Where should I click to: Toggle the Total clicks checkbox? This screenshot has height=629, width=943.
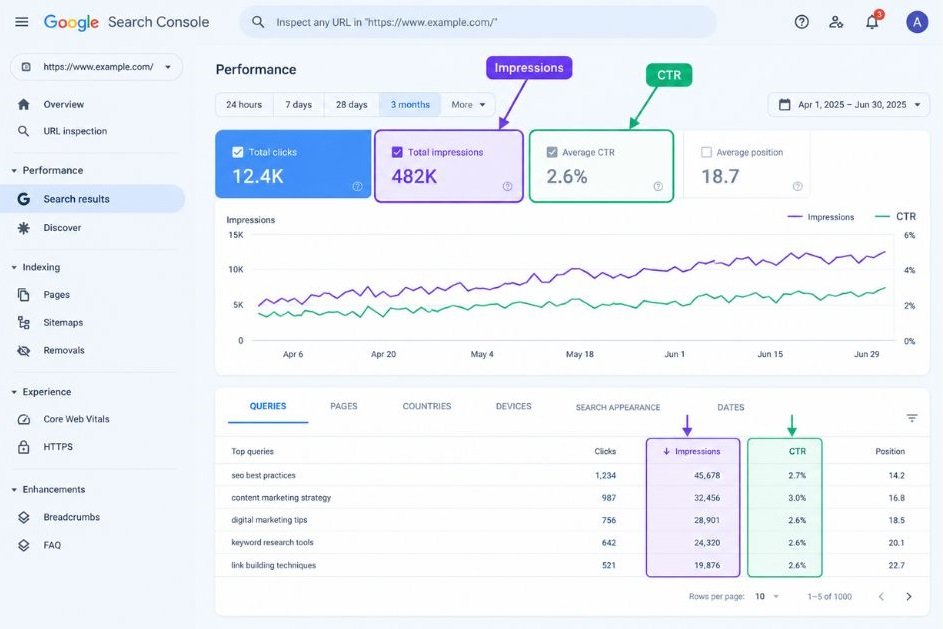[x=238, y=152]
